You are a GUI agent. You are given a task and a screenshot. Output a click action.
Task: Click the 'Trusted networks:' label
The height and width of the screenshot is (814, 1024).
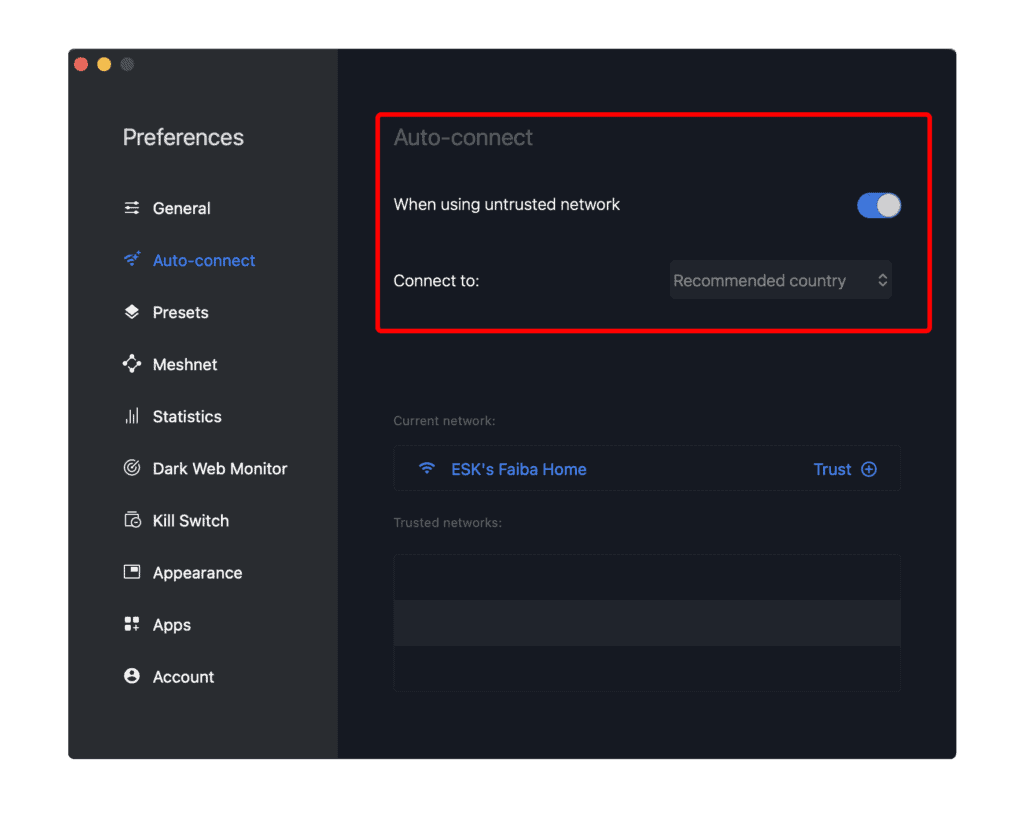click(x=447, y=523)
